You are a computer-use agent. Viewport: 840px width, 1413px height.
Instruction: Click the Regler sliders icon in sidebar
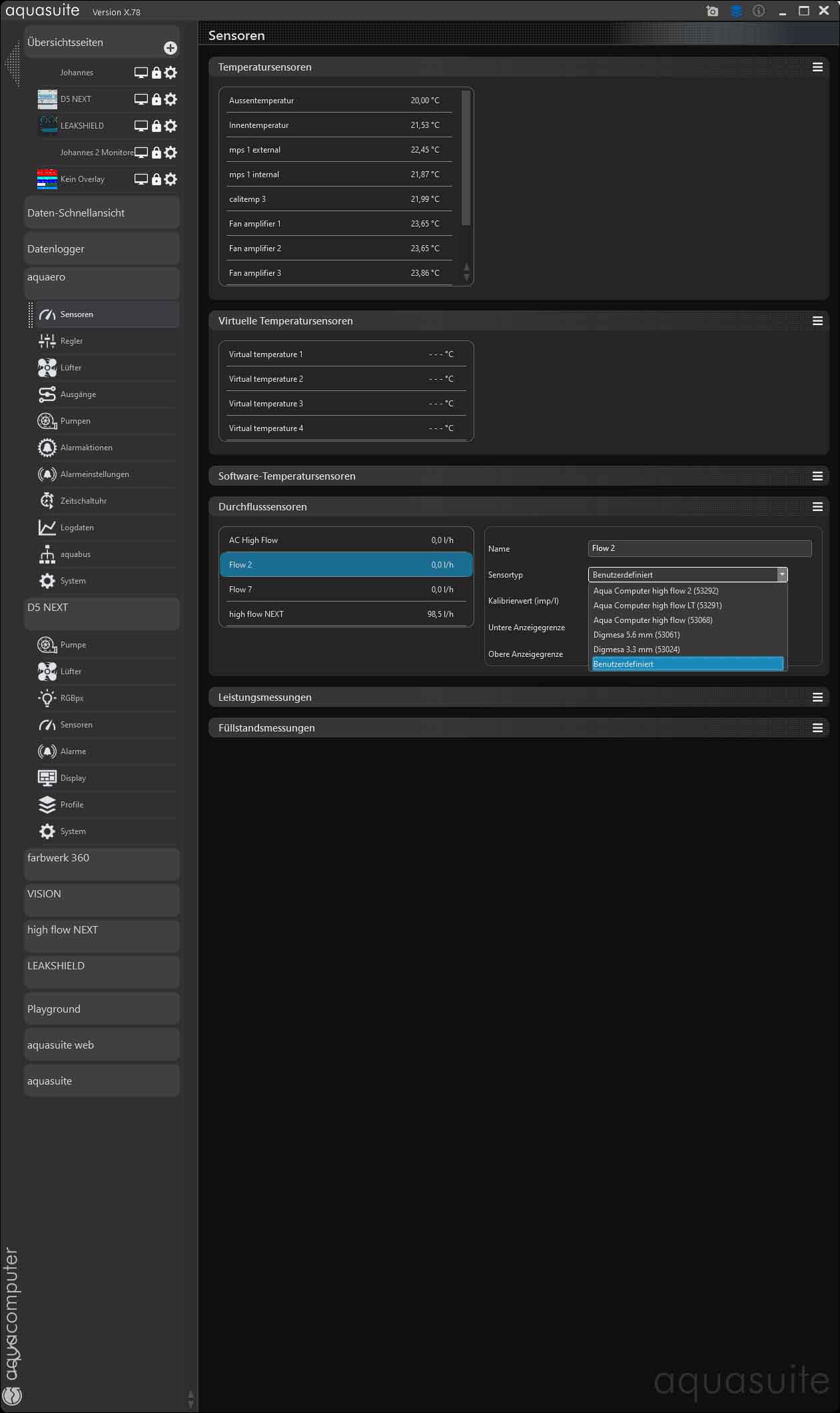[x=47, y=341]
